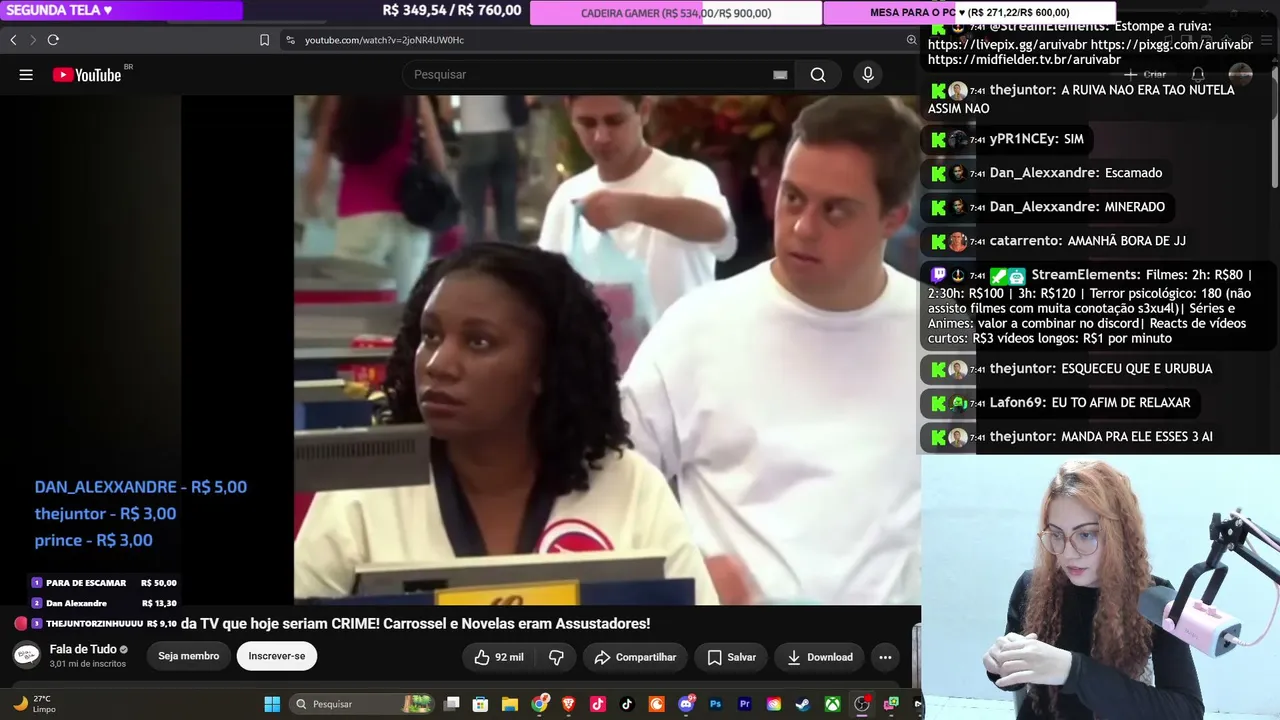Open more actions three-dot menu
The image size is (1280, 720).
(x=885, y=657)
